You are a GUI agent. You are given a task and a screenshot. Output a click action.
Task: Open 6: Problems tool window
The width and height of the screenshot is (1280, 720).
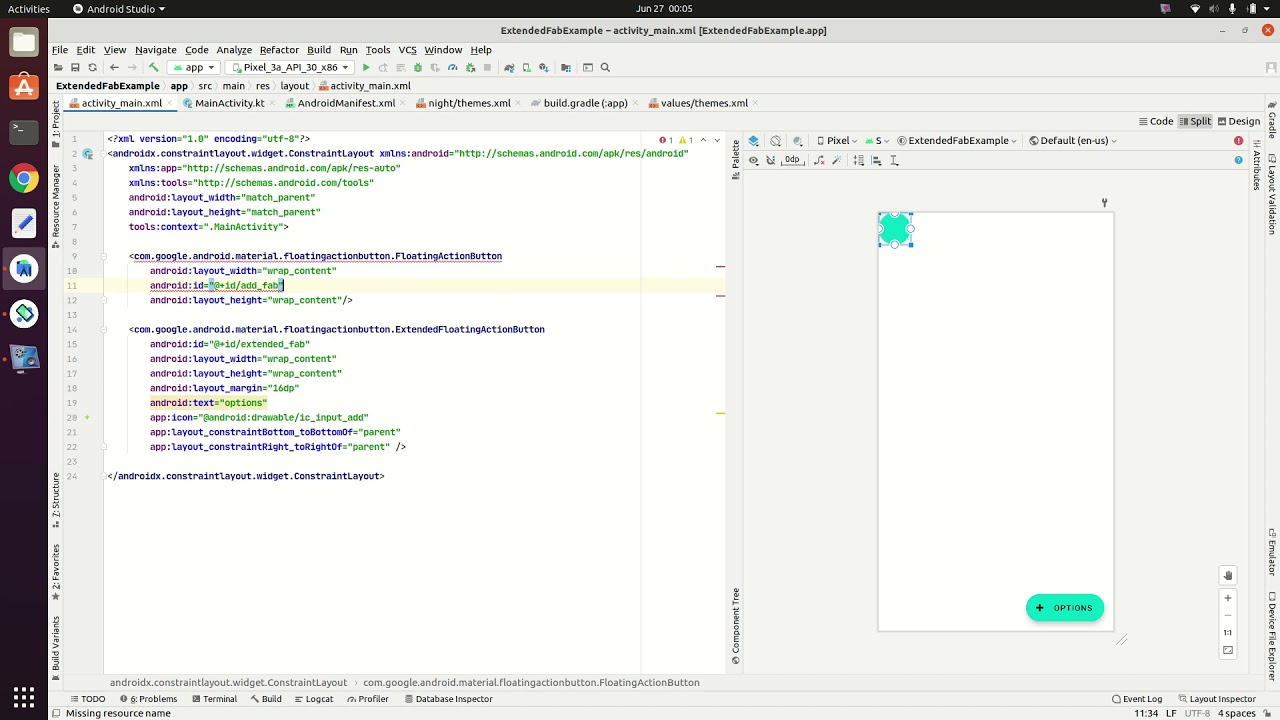[x=148, y=699]
